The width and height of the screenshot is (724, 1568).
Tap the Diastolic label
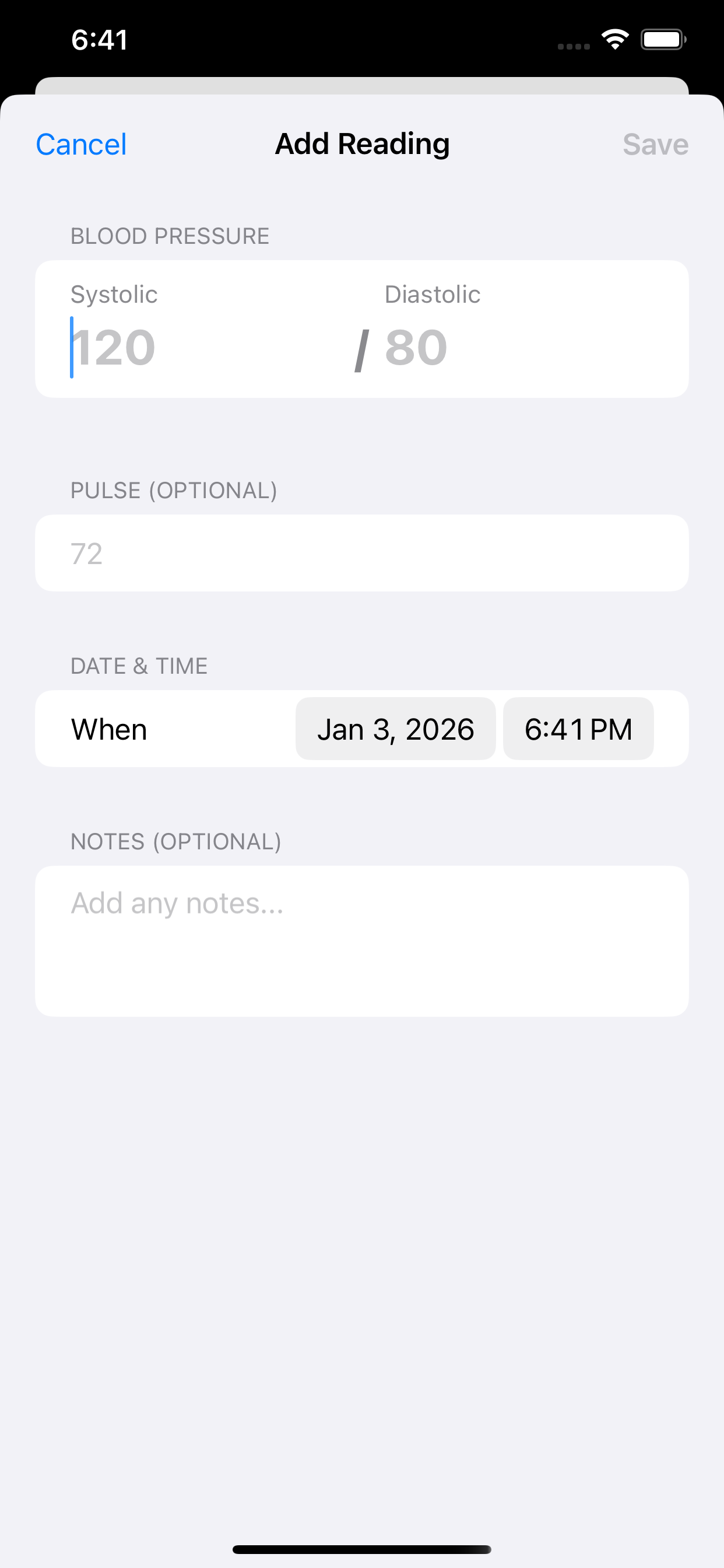(x=433, y=295)
